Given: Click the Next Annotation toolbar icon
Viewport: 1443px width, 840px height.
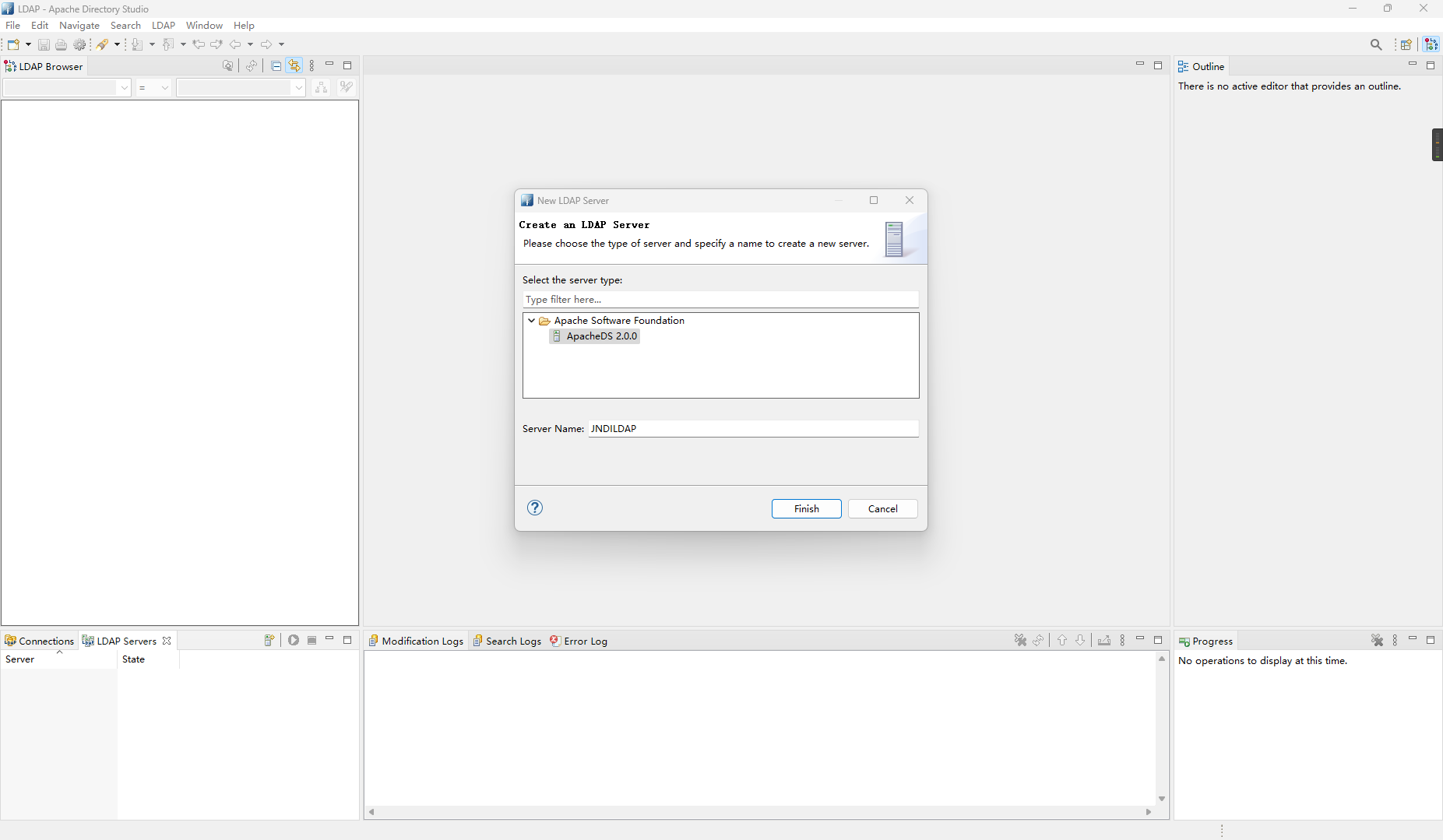Looking at the screenshot, I should coord(137,44).
